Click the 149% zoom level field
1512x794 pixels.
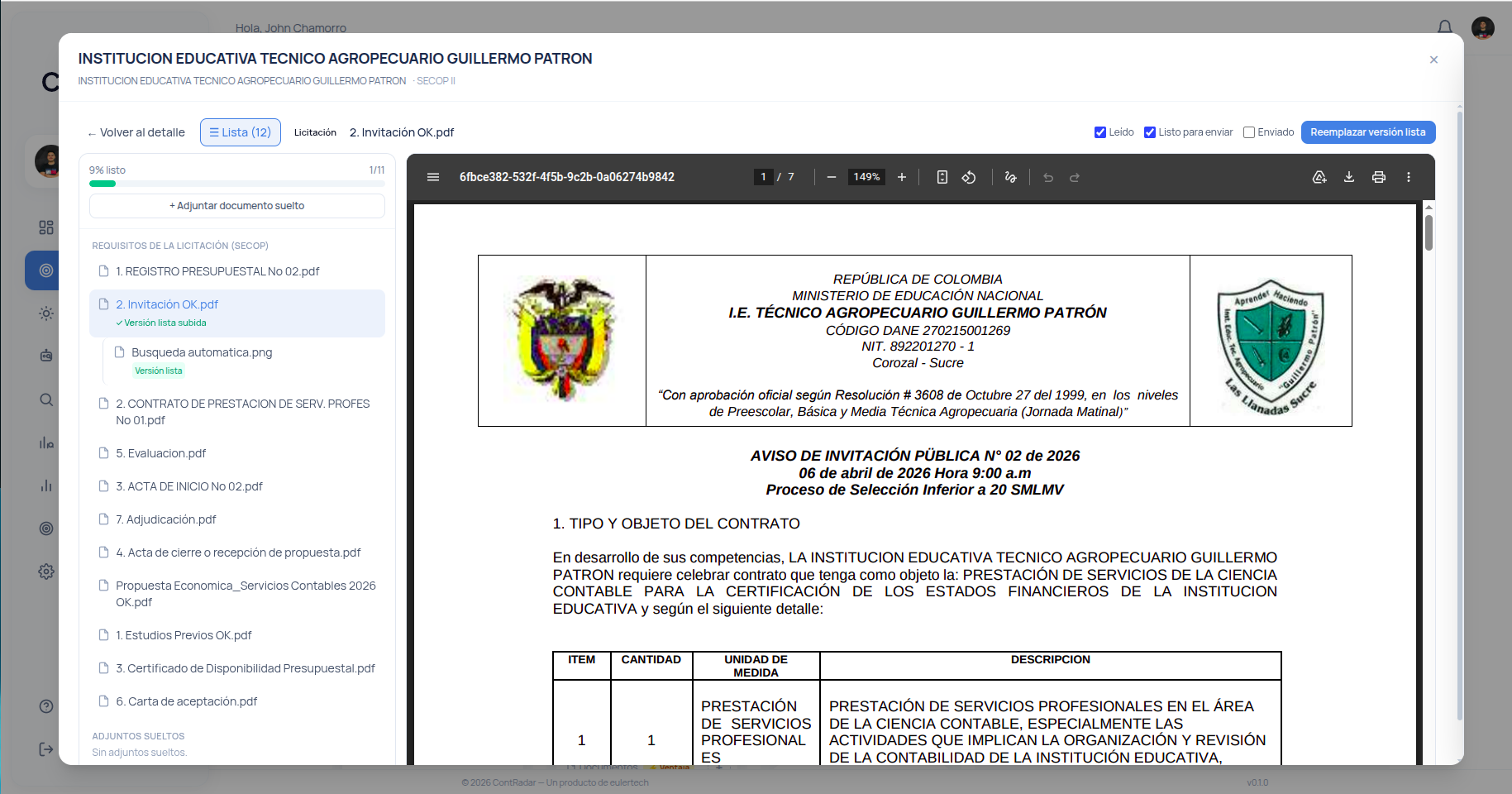(x=866, y=177)
